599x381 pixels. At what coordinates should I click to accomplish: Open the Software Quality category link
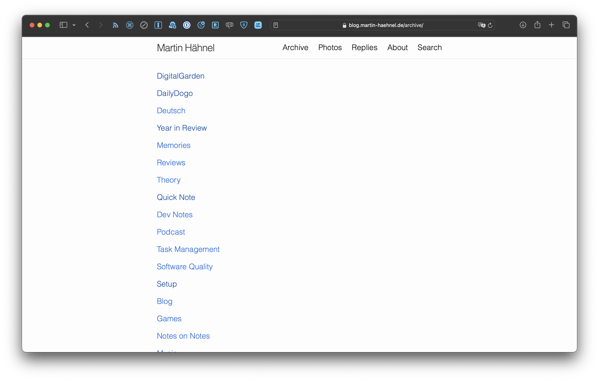click(x=185, y=267)
